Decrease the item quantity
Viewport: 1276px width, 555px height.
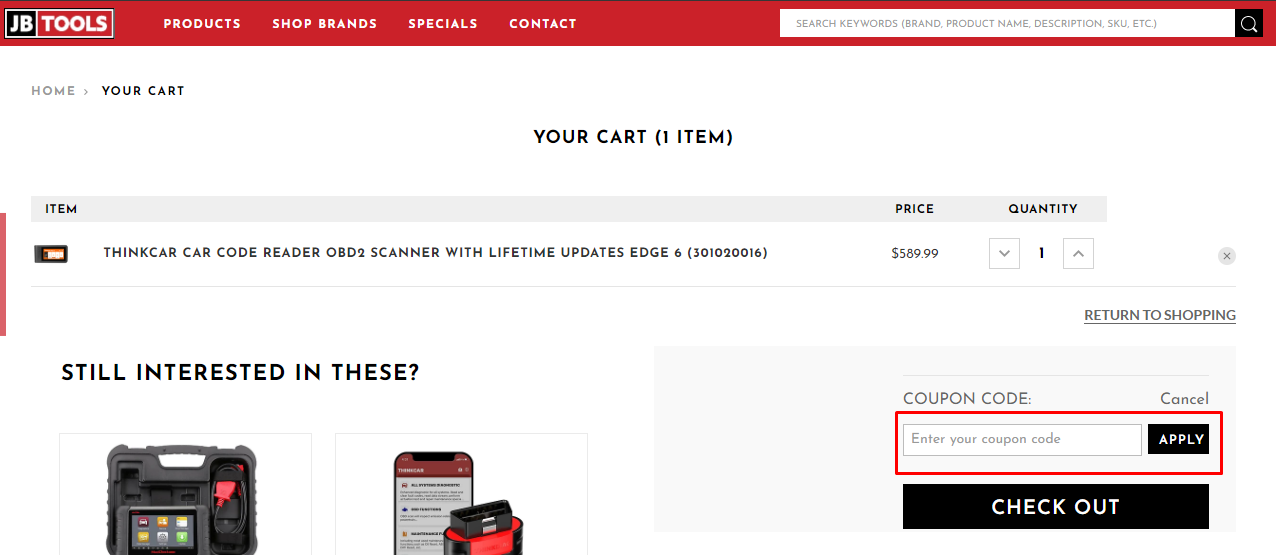point(1004,254)
